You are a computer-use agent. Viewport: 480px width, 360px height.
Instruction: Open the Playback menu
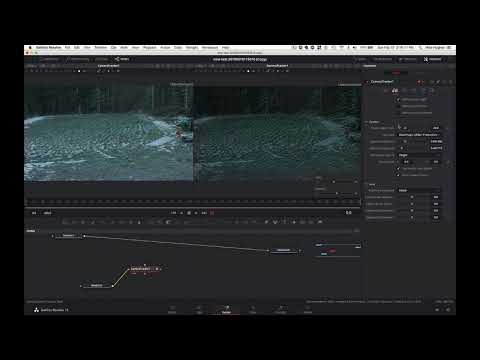coord(150,48)
